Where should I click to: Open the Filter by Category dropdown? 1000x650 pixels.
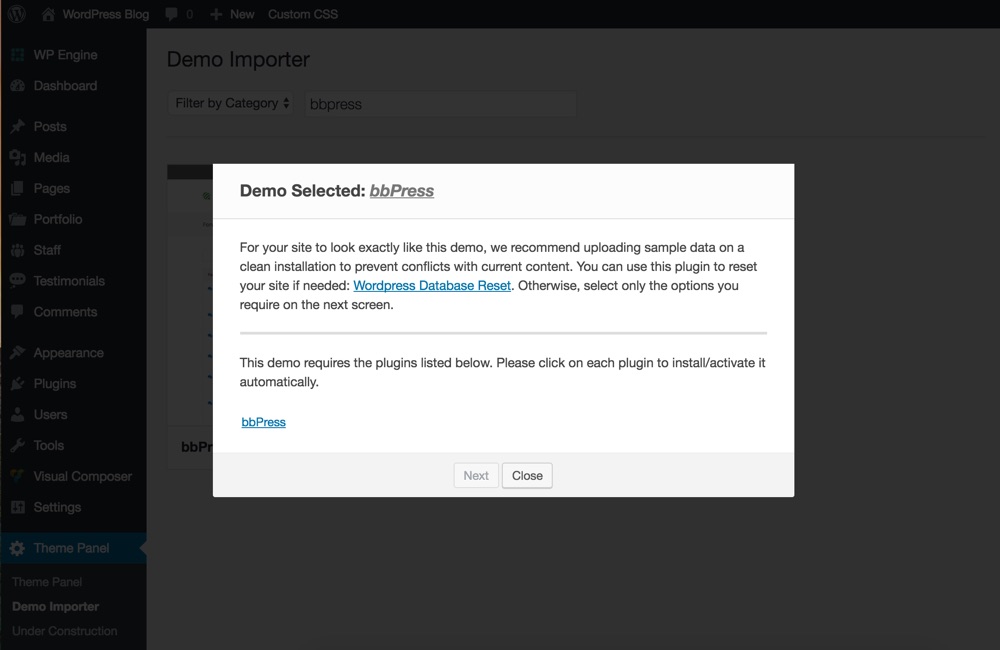tap(231, 103)
